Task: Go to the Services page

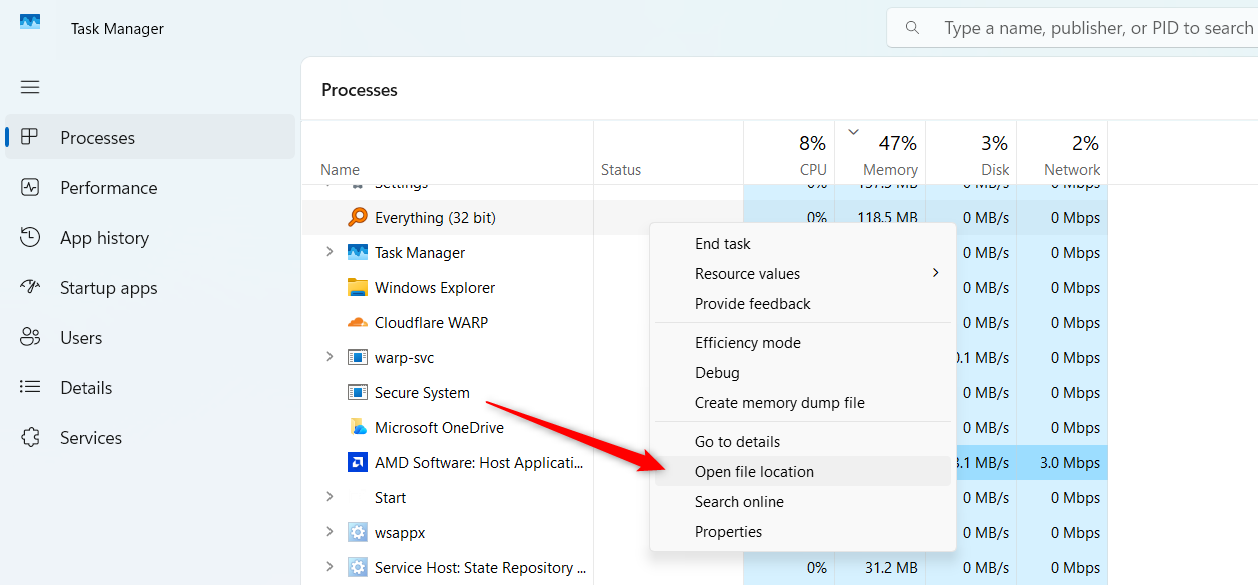Action: pos(150,437)
